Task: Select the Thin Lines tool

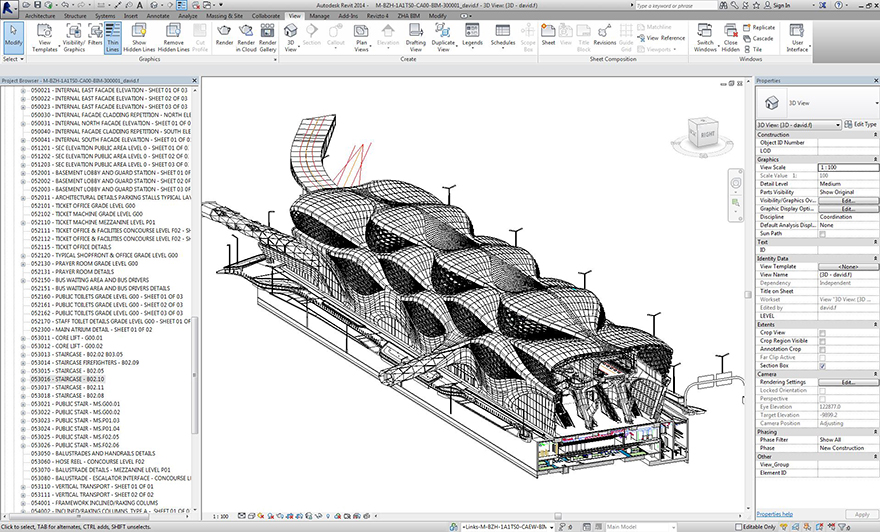Action: point(113,38)
